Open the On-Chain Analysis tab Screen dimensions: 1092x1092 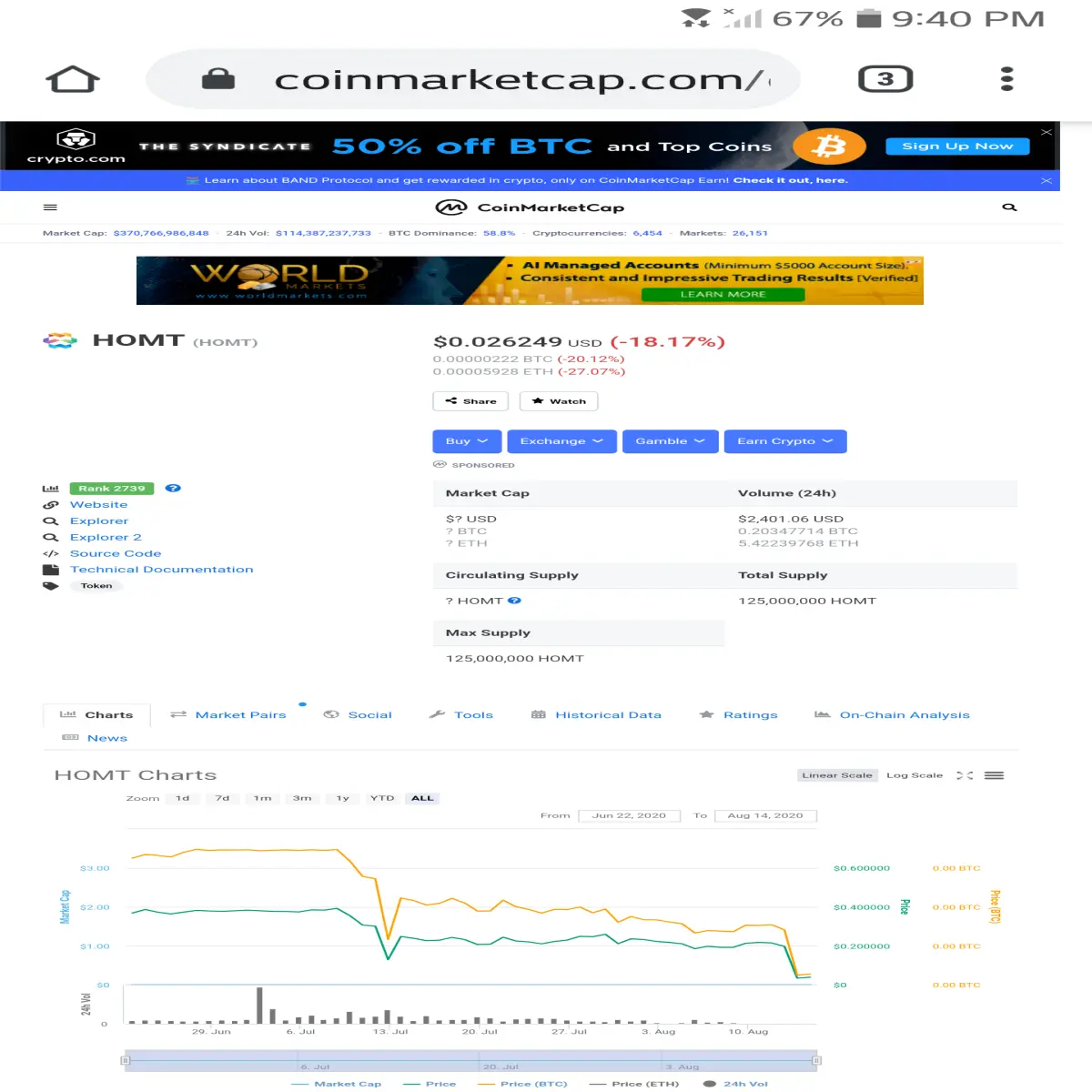point(892,715)
